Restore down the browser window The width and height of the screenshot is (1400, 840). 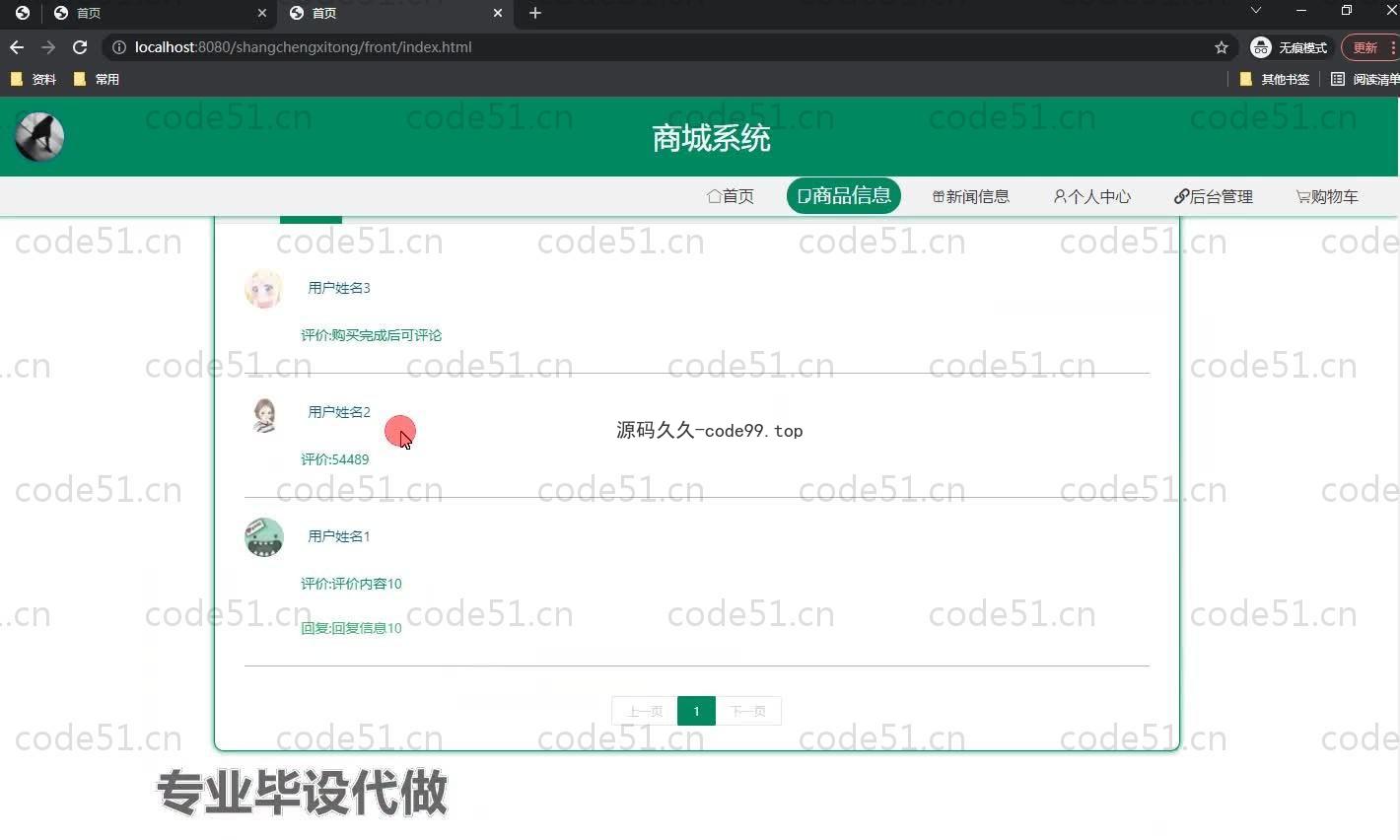[x=1347, y=11]
